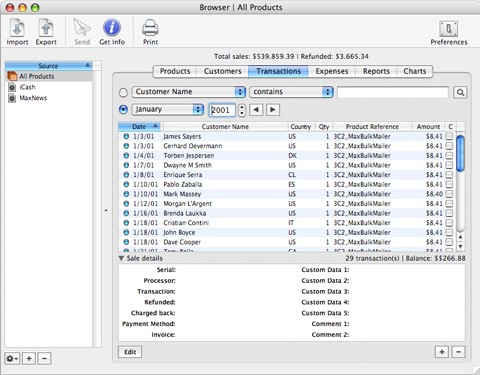Click the blue status icon for Enrique Serra
Image resolution: width=480 pixels, height=375 pixels.
[126, 175]
